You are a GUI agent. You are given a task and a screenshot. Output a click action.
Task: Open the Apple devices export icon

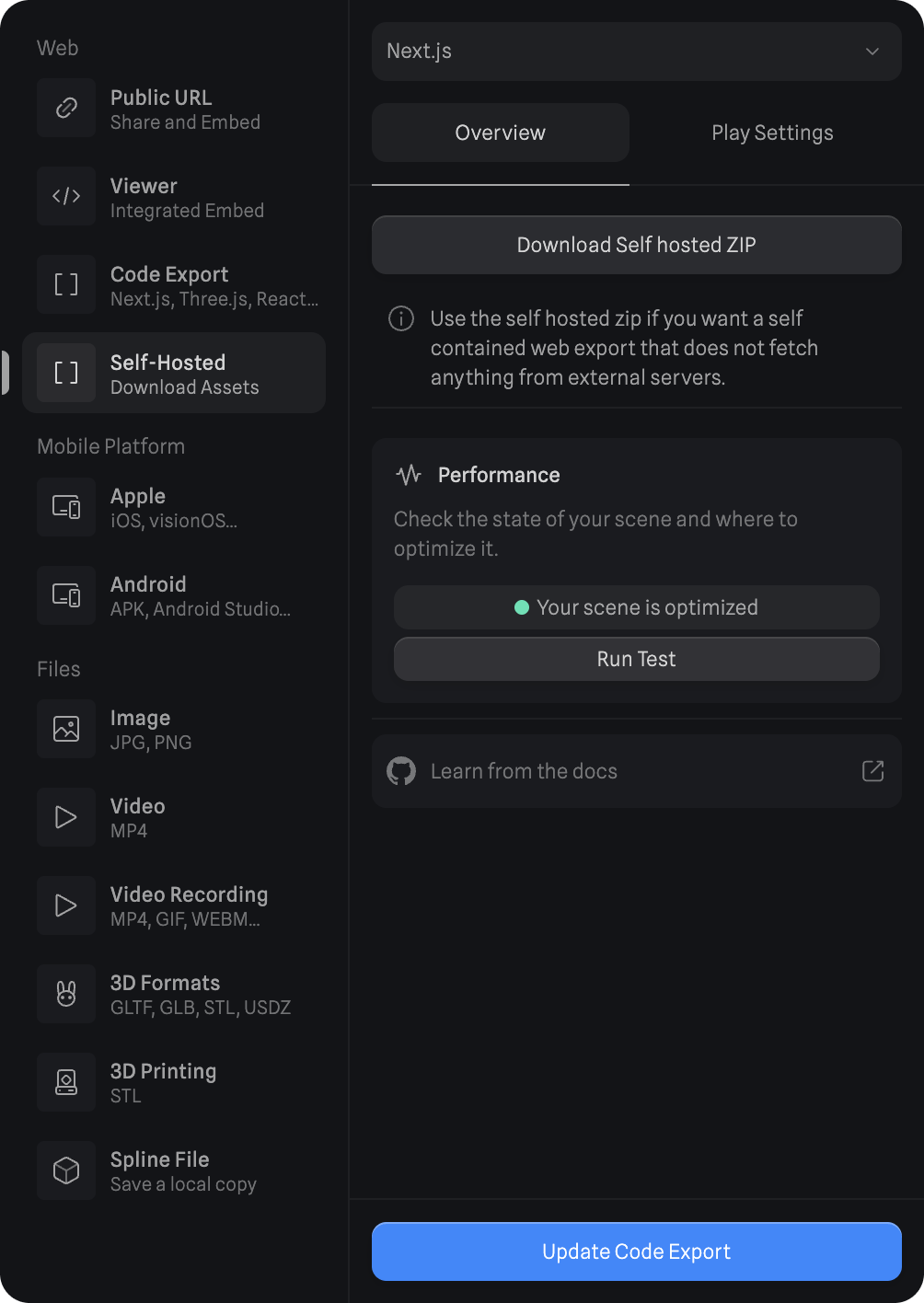pos(66,507)
